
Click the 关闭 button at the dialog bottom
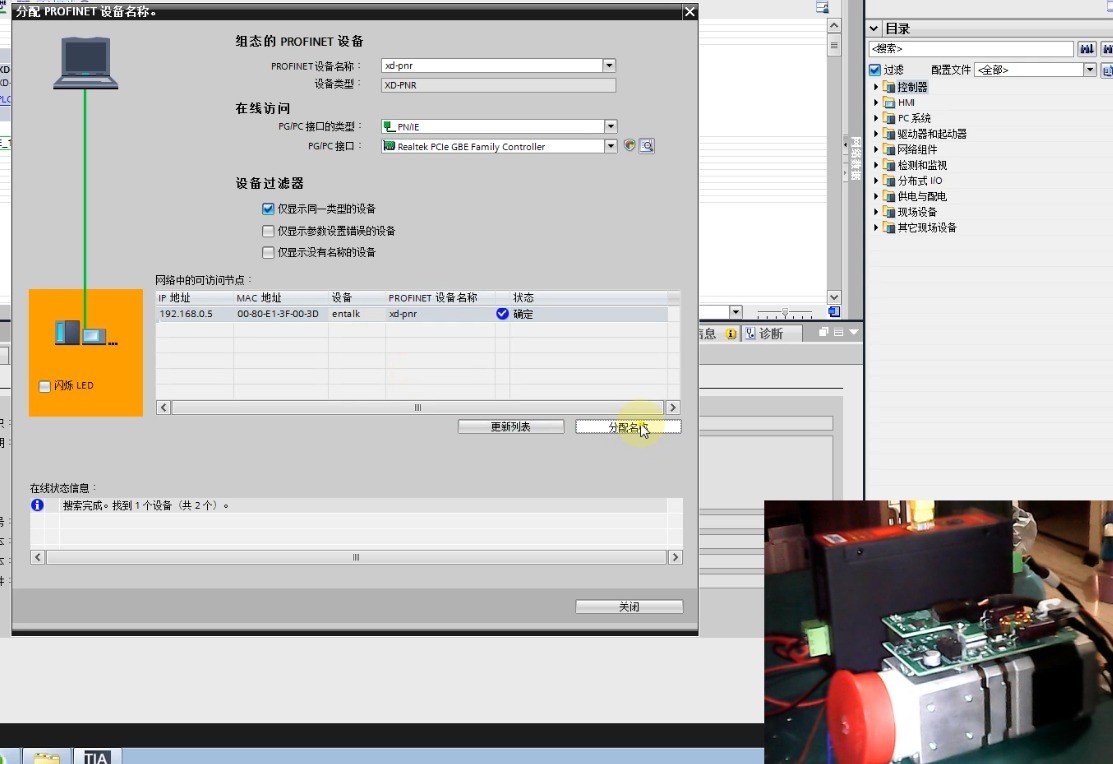[629, 606]
